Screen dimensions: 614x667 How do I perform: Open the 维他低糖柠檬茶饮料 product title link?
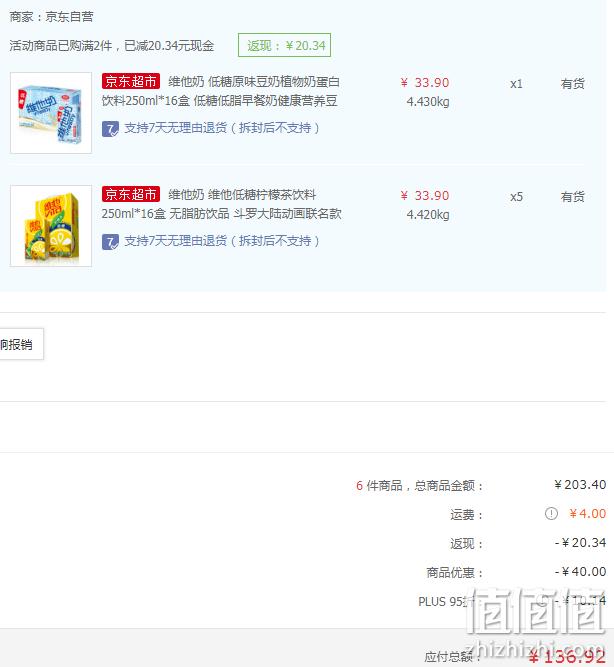point(221,204)
